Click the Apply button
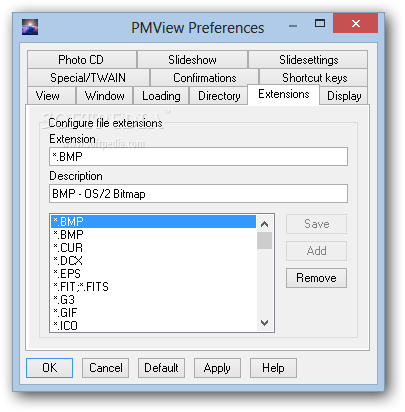The image size is (405, 412). [x=217, y=368]
